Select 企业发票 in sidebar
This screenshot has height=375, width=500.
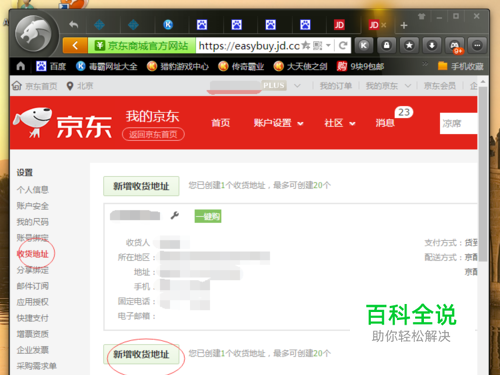[33, 350]
